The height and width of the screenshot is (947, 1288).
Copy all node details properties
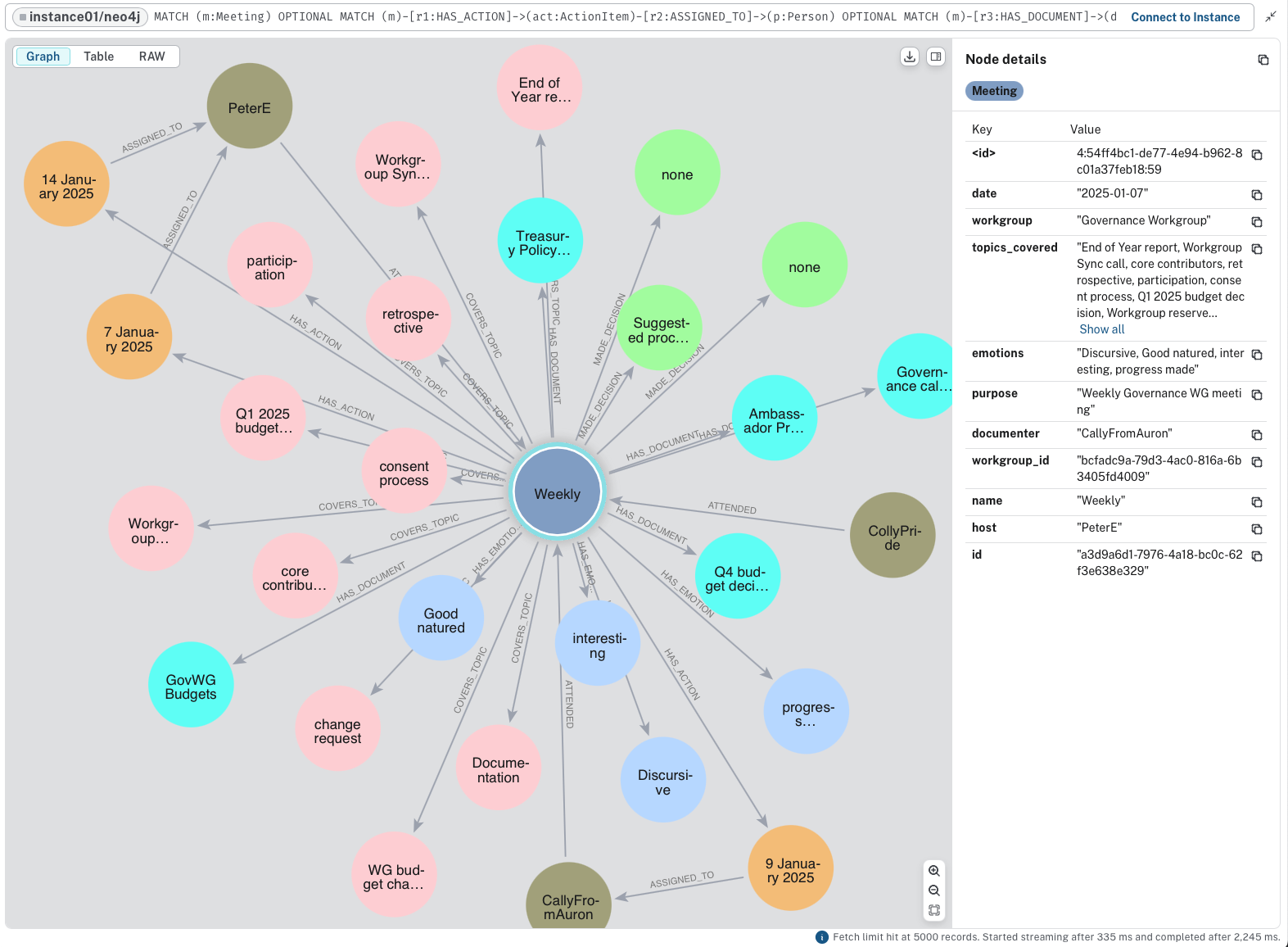[x=1263, y=60]
